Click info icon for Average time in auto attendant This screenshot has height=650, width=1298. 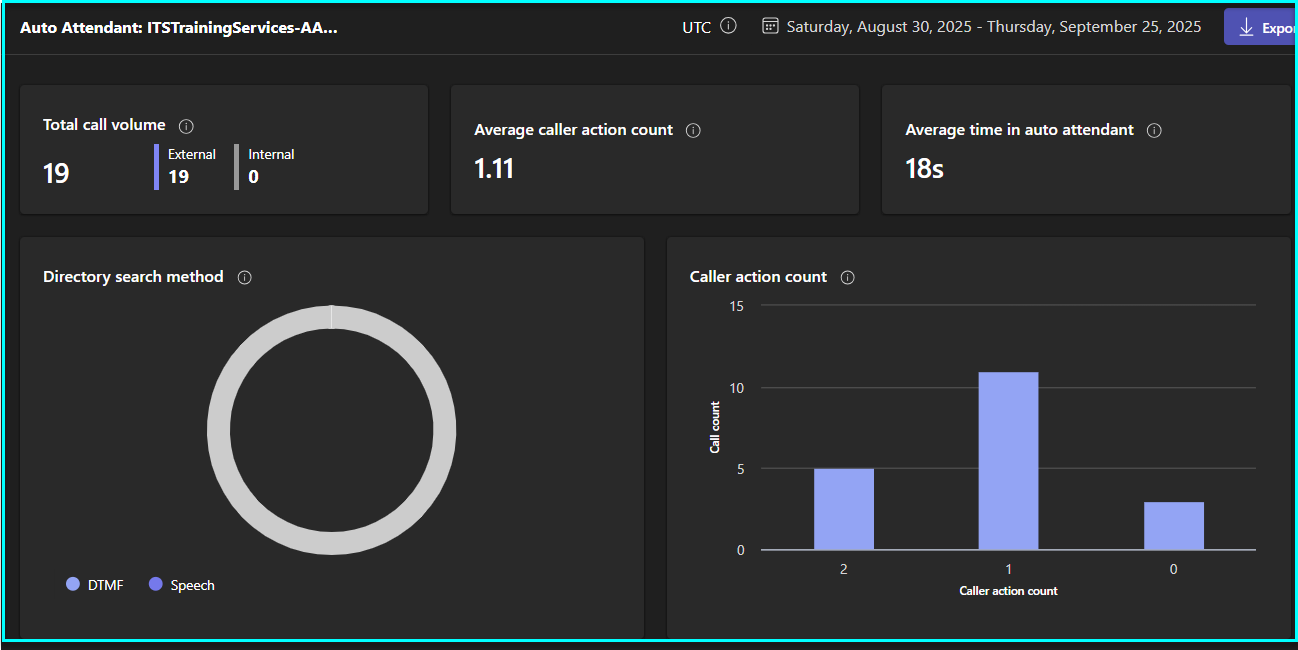(x=1154, y=130)
